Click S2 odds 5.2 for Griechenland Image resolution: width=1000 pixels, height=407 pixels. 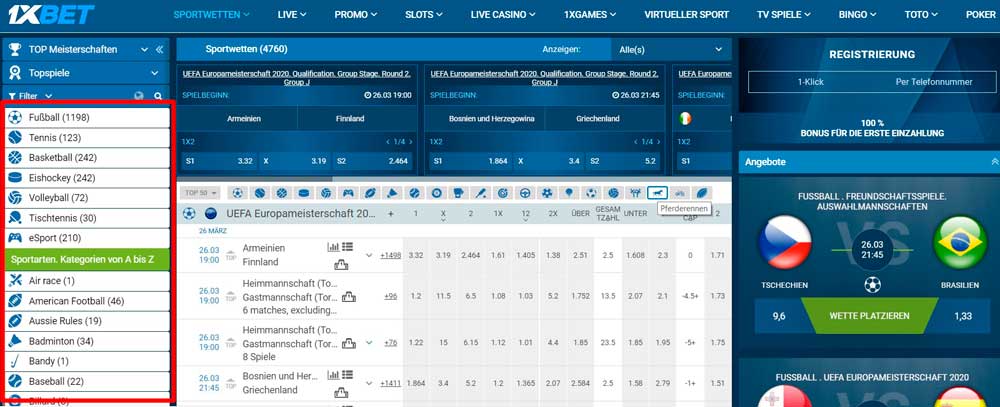click(x=622, y=161)
